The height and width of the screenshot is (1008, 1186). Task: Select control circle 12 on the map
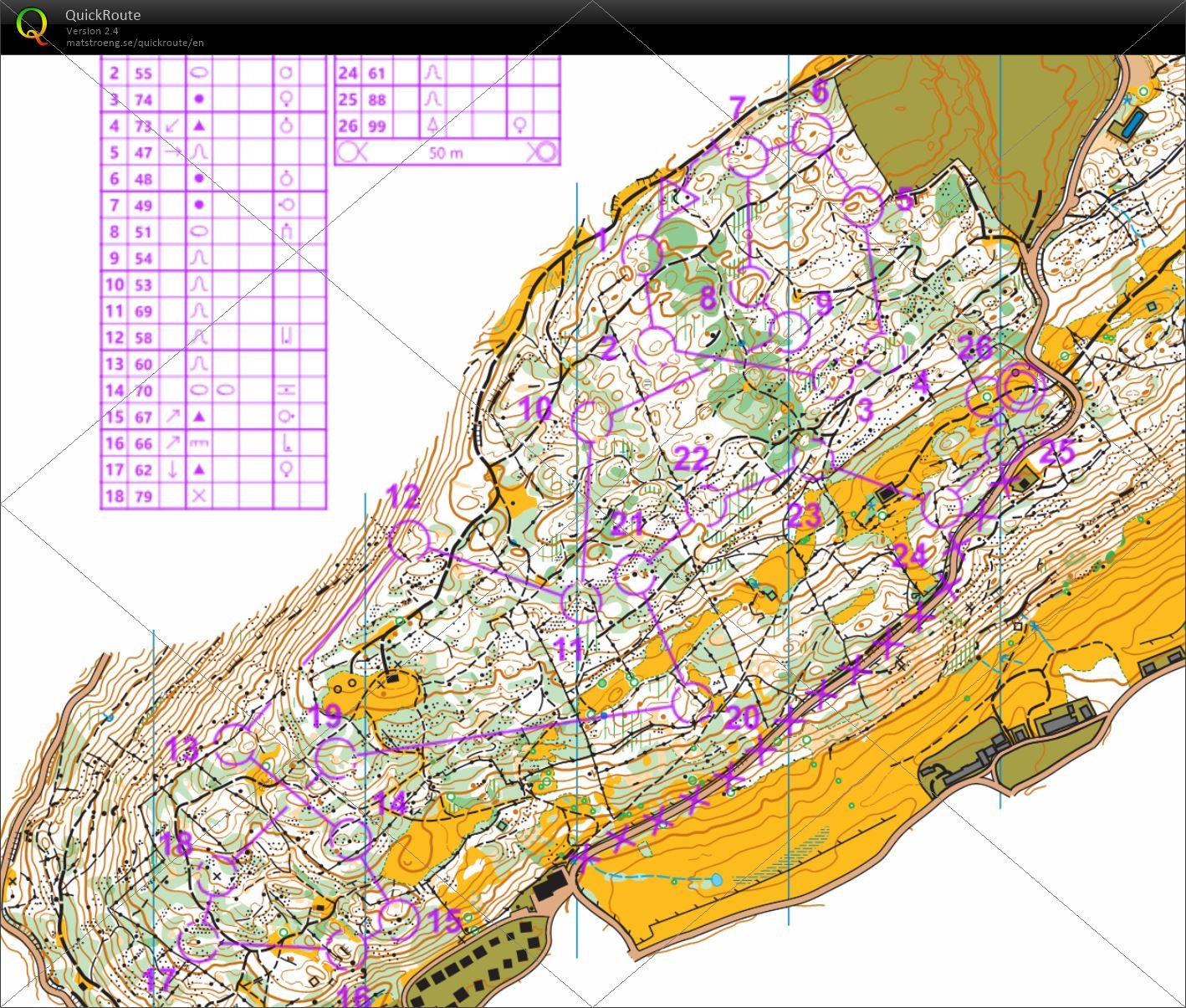coord(409,540)
